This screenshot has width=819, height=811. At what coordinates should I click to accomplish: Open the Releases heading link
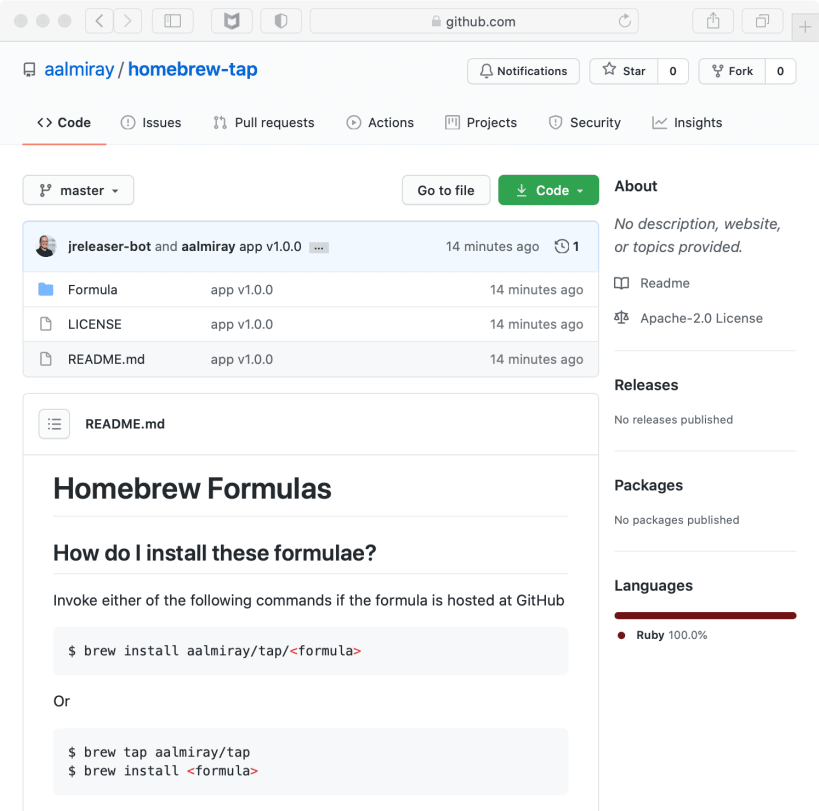(646, 385)
